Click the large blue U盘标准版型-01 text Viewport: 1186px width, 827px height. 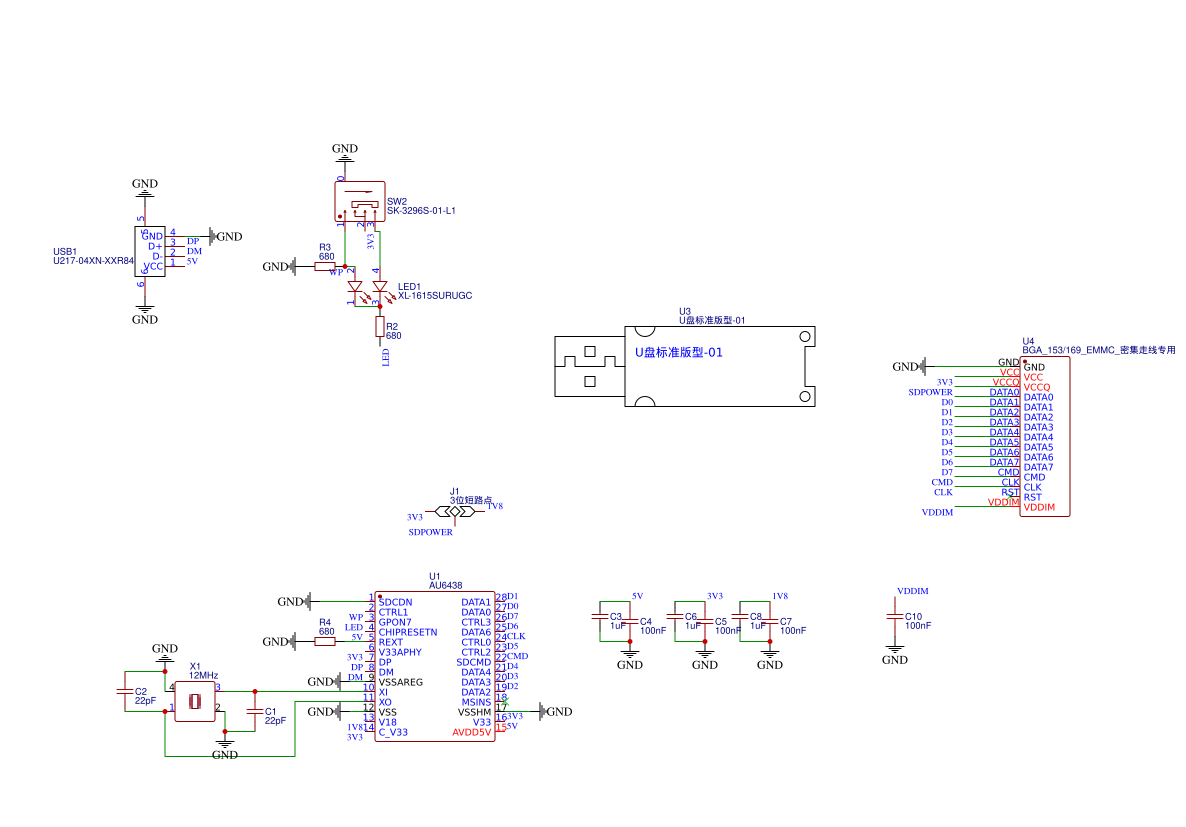pyautogui.click(x=678, y=352)
